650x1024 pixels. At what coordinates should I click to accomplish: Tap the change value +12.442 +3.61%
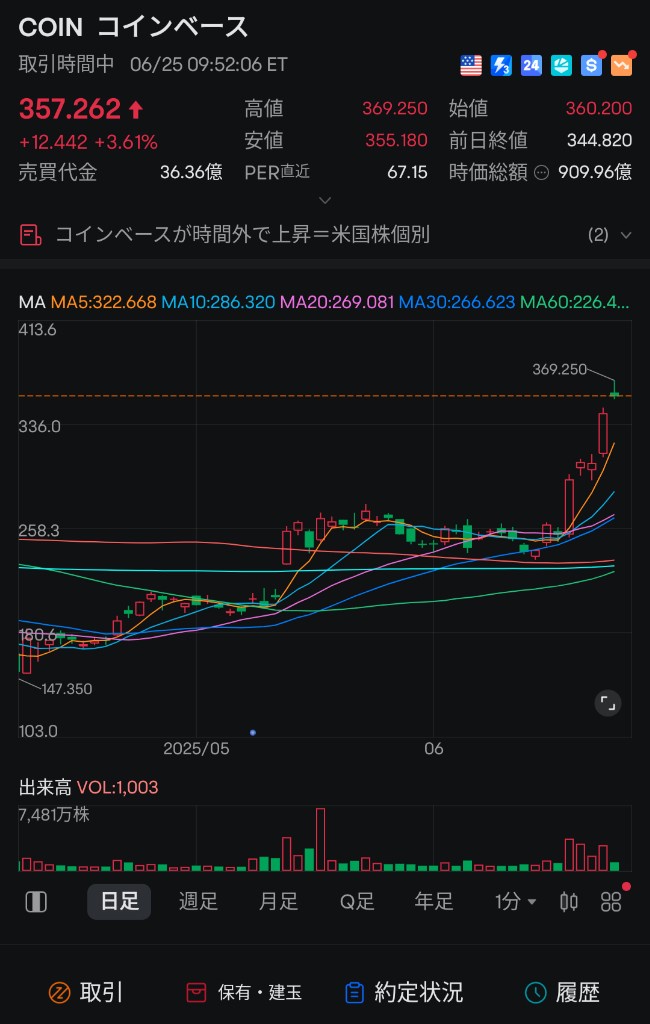click(x=88, y=142)
